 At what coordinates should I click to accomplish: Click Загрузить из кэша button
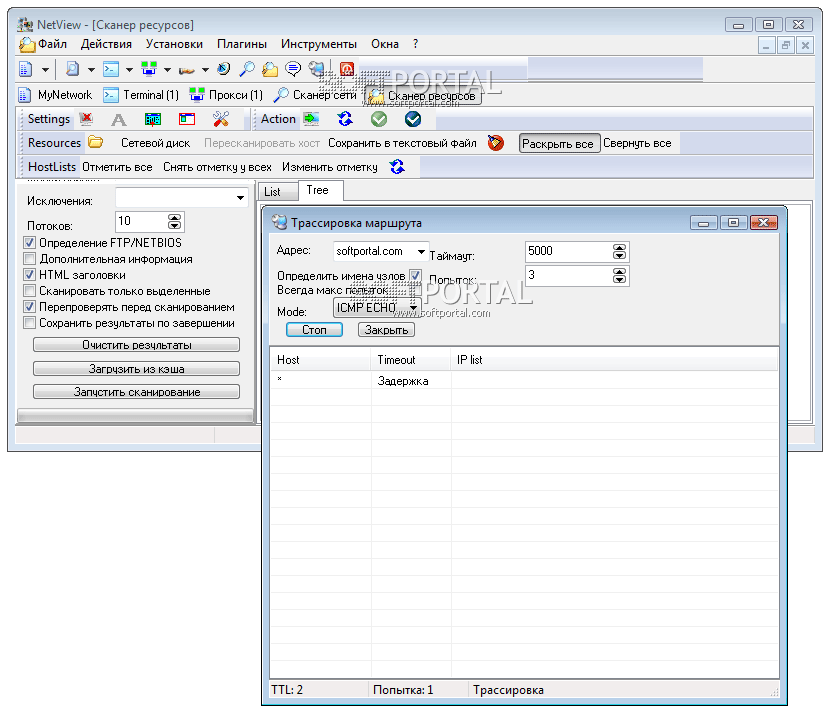click(136, 369)
